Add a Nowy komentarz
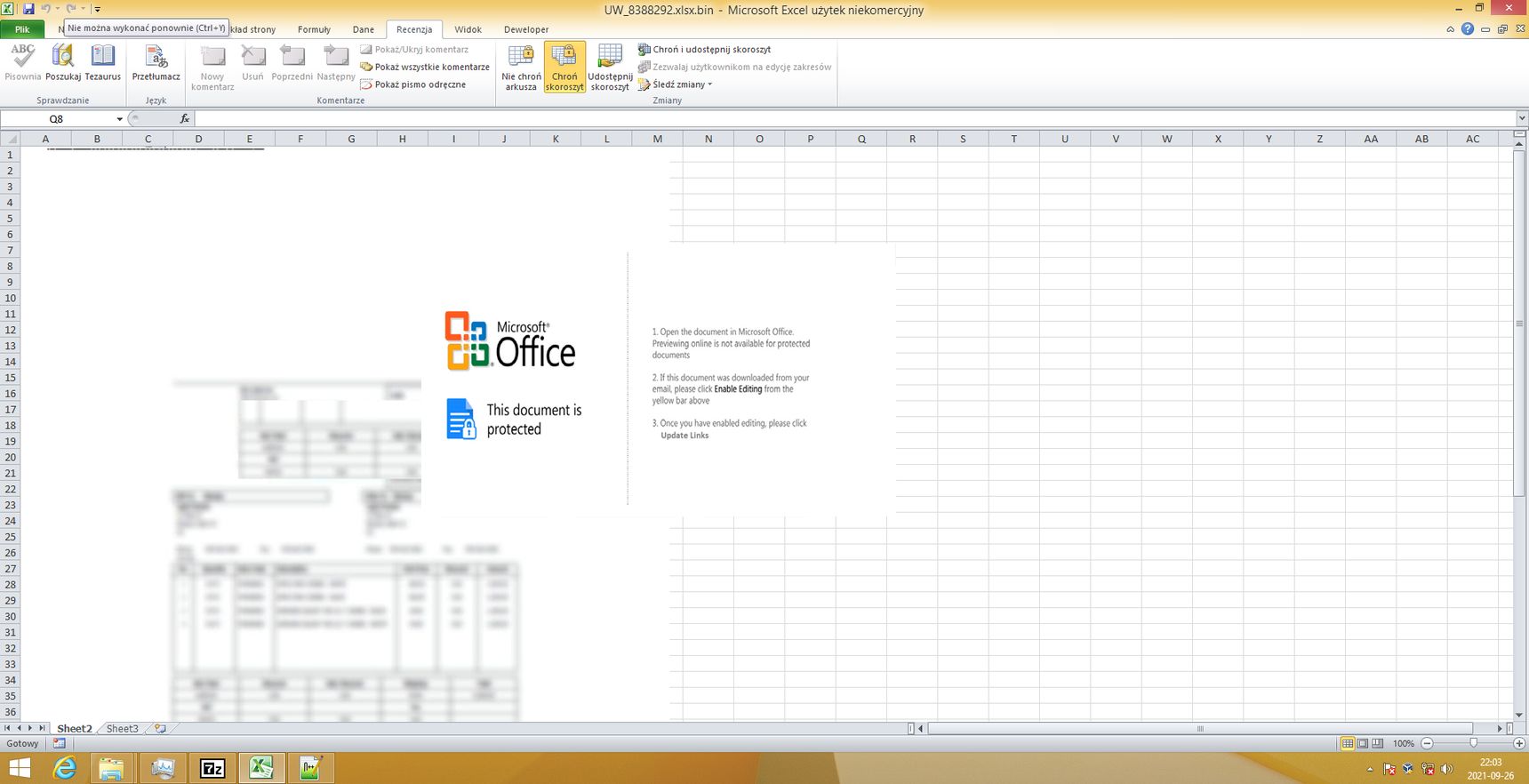 [212, 68]
